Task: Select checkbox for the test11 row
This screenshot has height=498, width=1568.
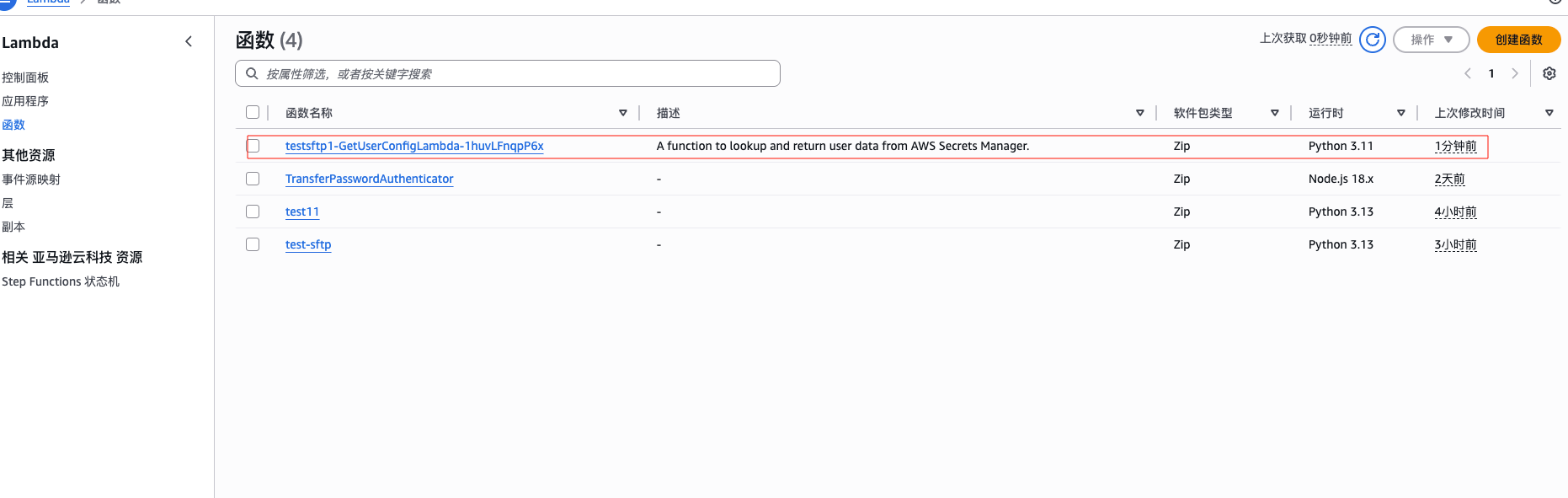Action: (x=253, y=212)
